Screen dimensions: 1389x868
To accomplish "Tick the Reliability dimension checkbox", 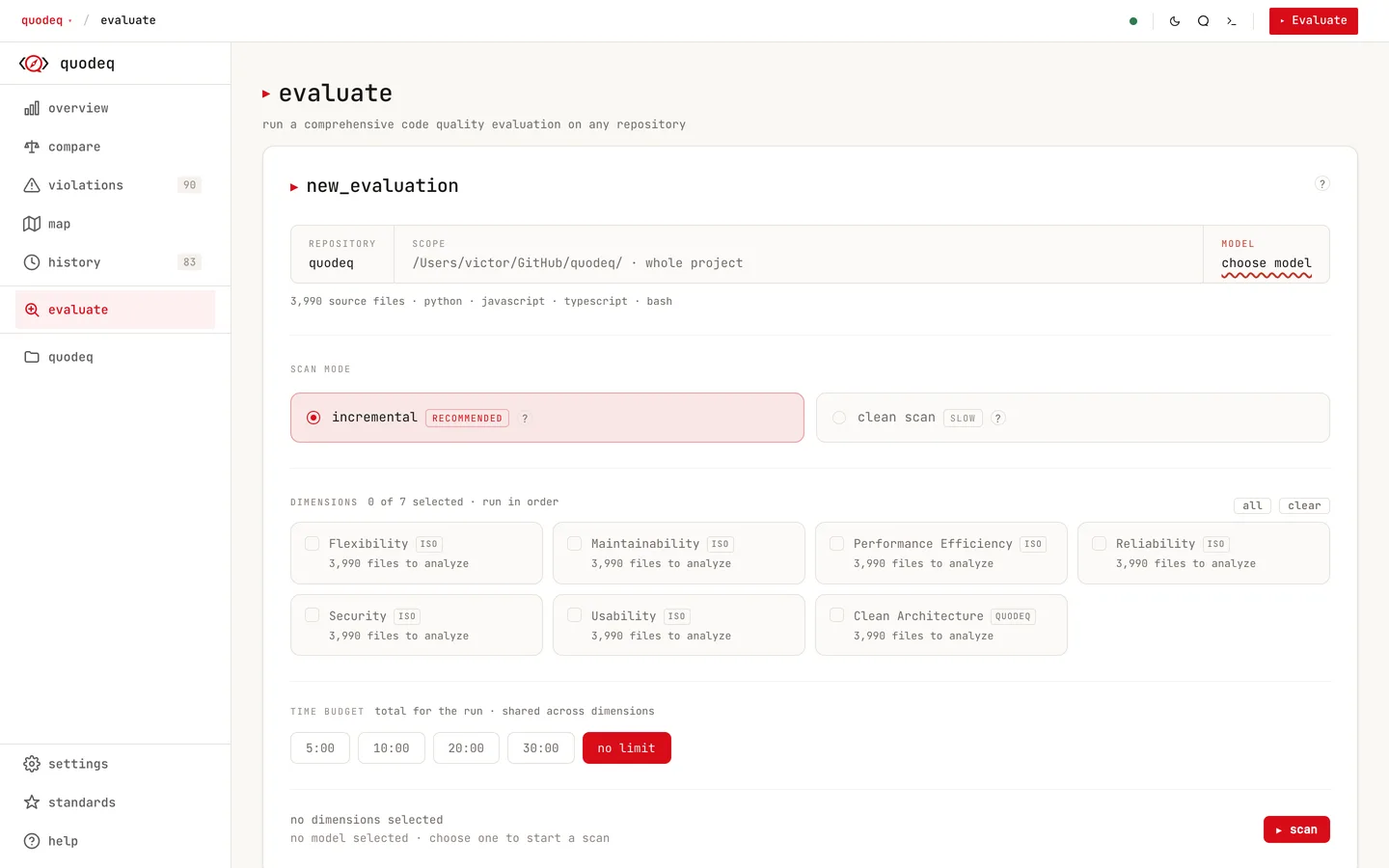I will click(x=1100, y=544).
